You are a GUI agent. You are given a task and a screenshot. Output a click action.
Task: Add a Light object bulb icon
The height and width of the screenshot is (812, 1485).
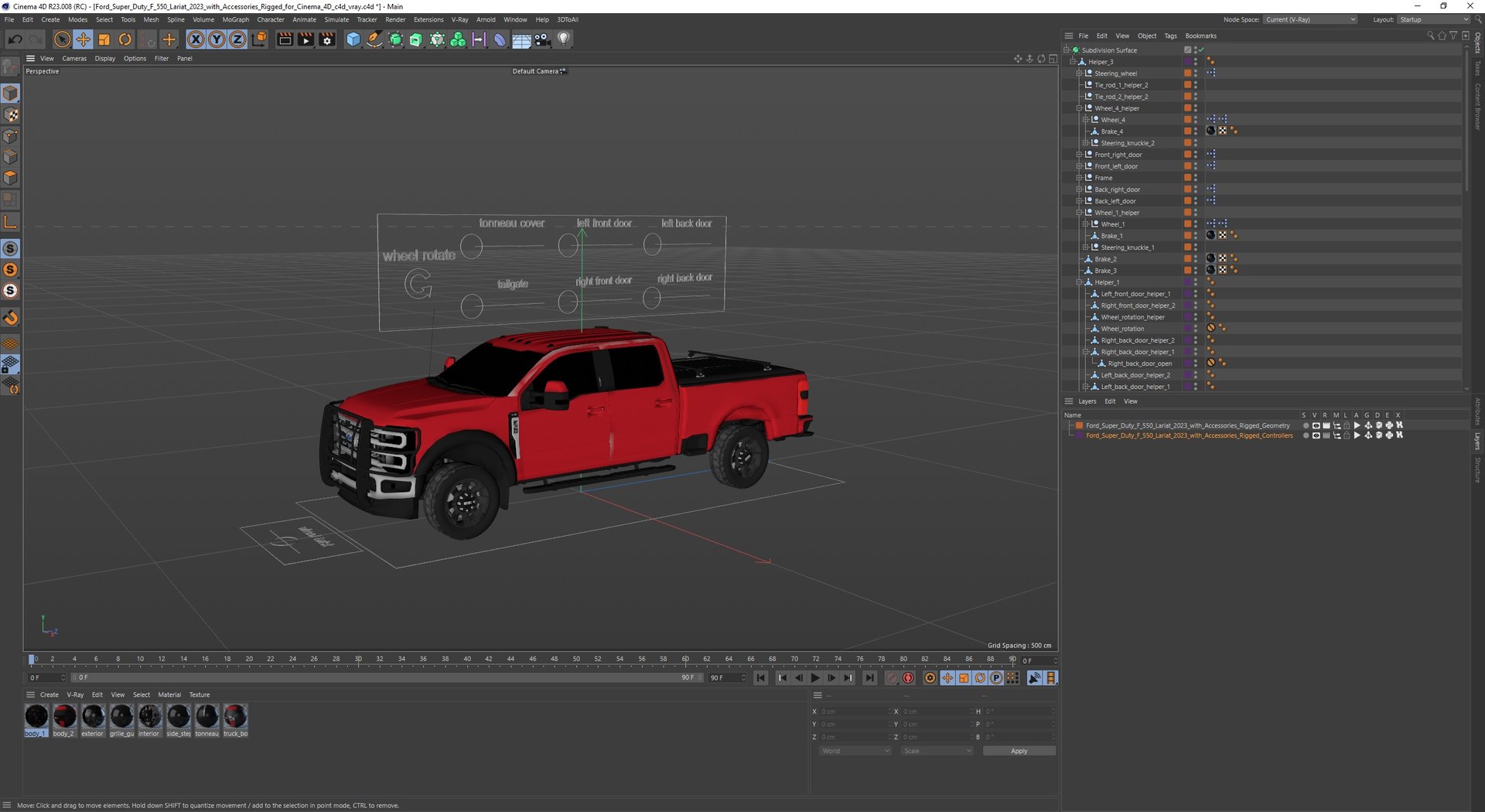(x=564, y=39)
